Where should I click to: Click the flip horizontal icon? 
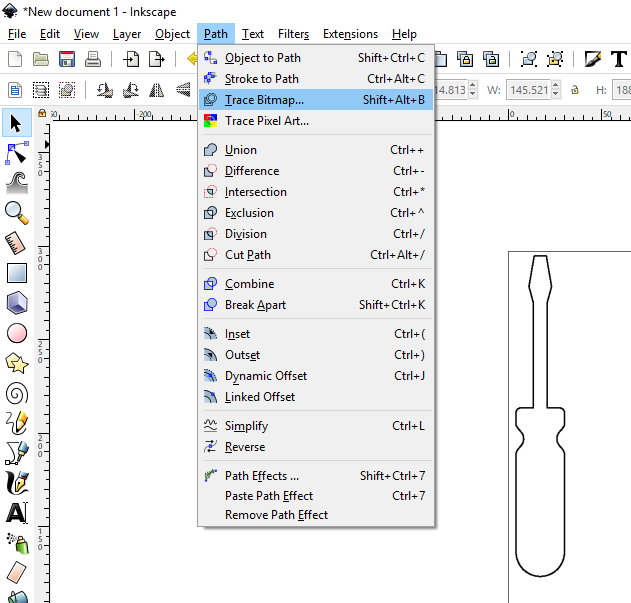tap(157, 90)
